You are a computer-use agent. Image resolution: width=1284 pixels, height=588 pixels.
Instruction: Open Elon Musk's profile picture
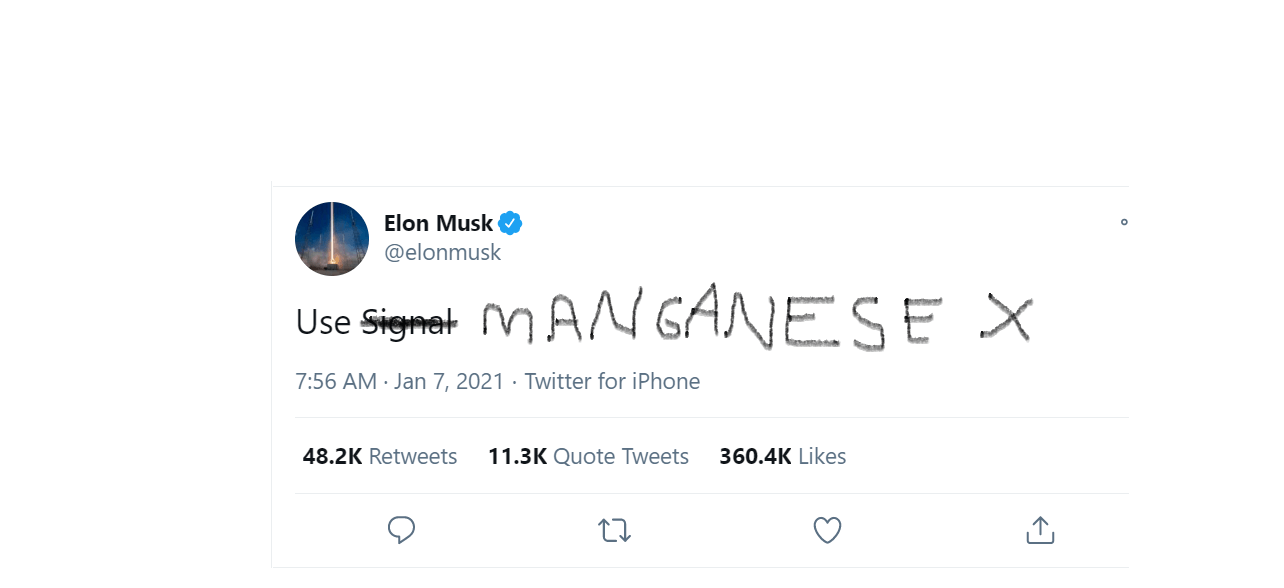coord(332,239)
